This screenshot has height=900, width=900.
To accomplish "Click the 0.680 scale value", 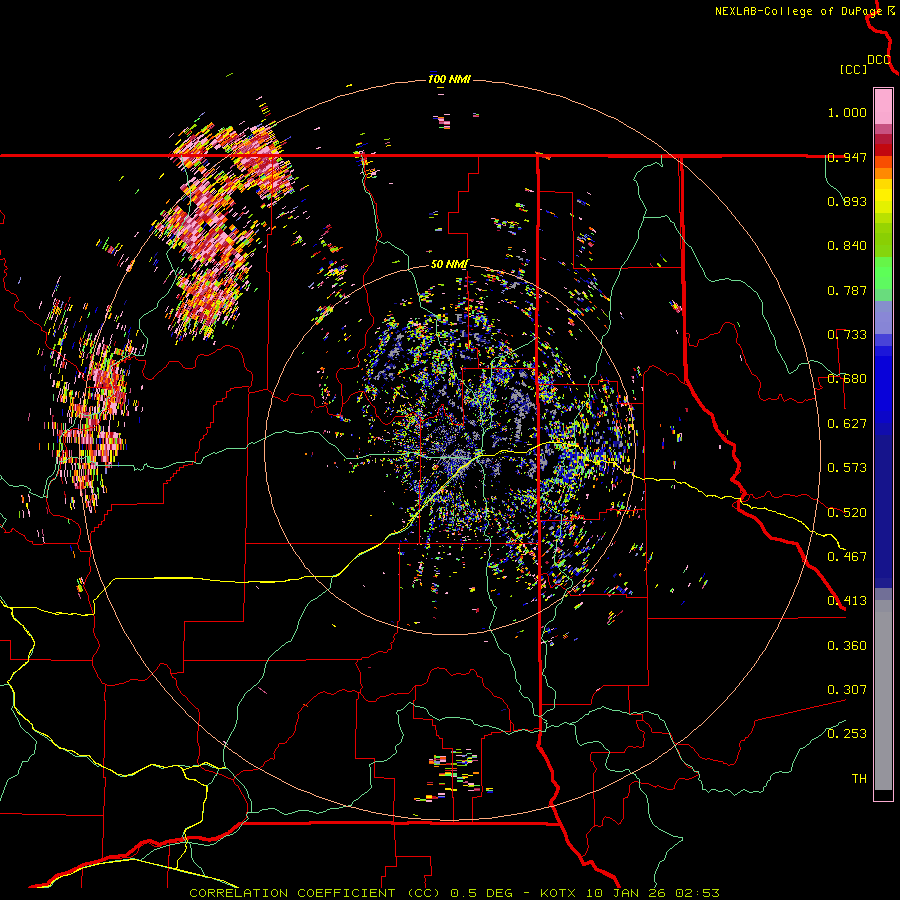I will click(847, 379).
